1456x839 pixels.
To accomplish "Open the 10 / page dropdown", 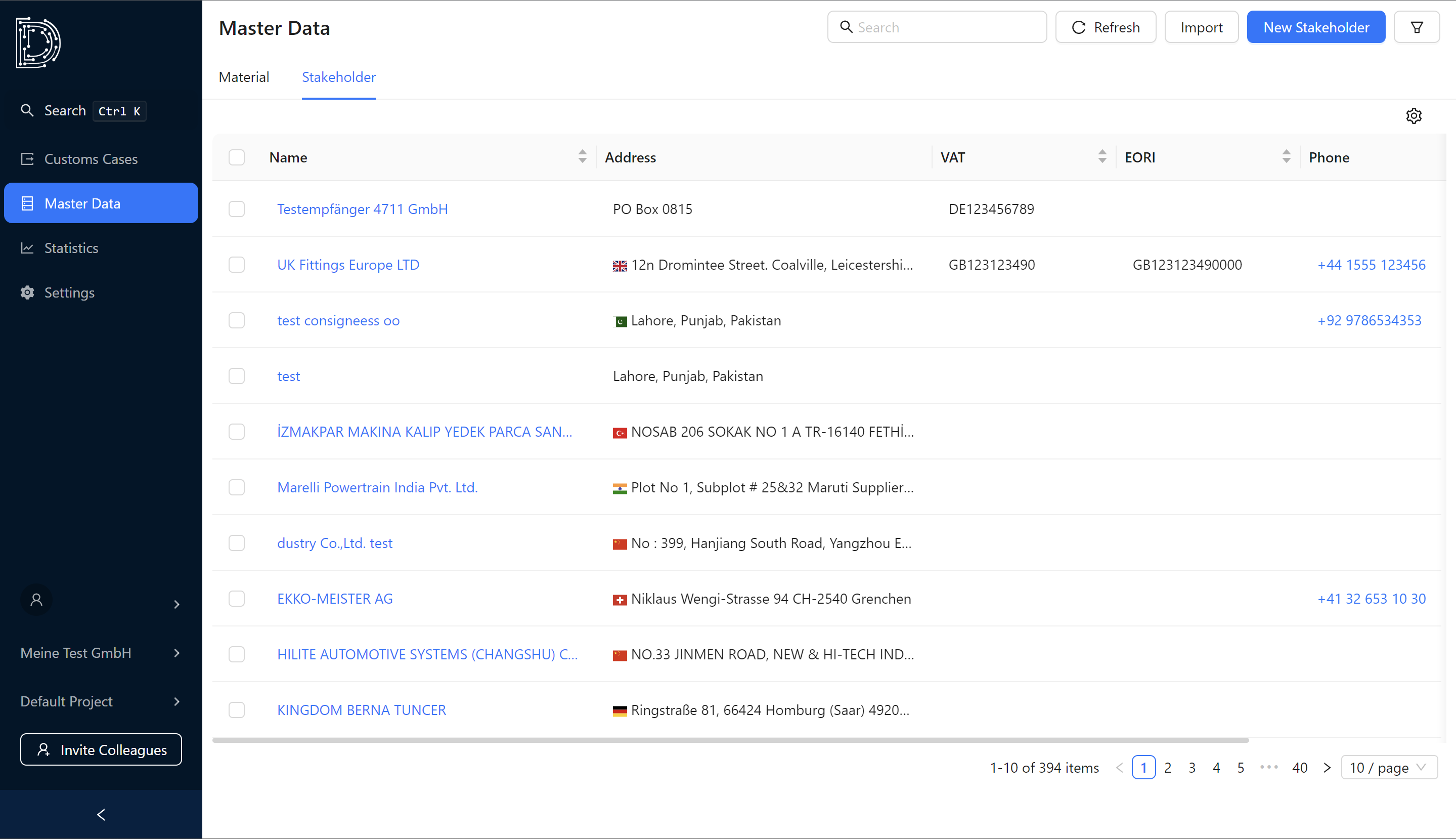I will (x=1388, y=768).
